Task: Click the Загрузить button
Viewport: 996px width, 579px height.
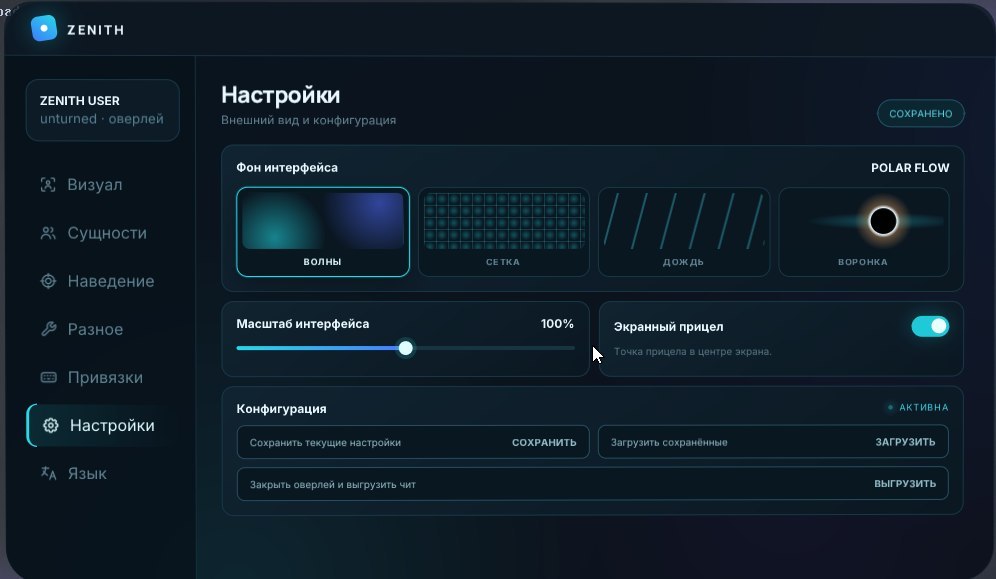Action: pos(905,442)
